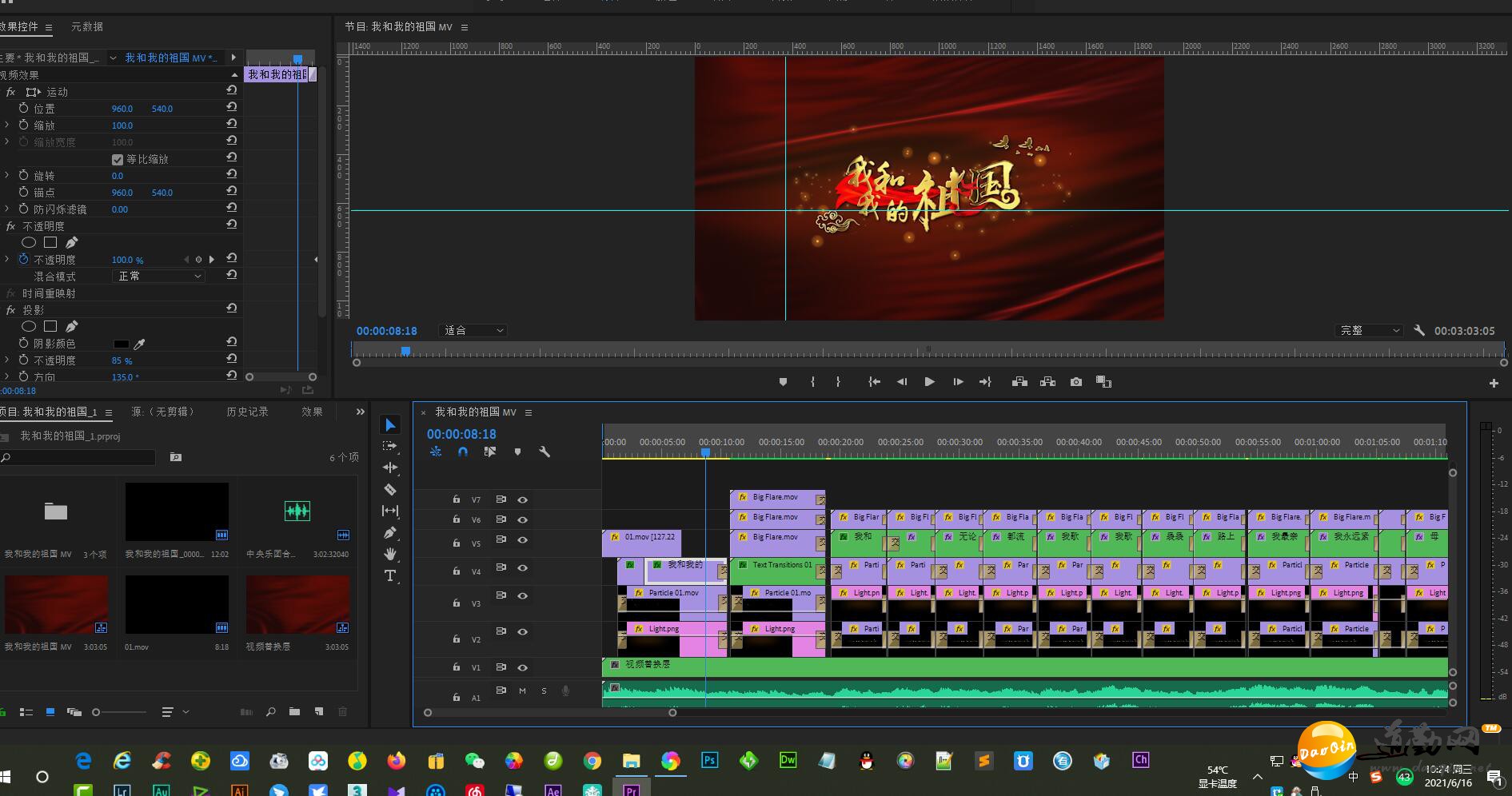This screenshot has width=1512, height=796.
Task: Expand the 旋转 property arrow
Action: click(x=7, y=175)
